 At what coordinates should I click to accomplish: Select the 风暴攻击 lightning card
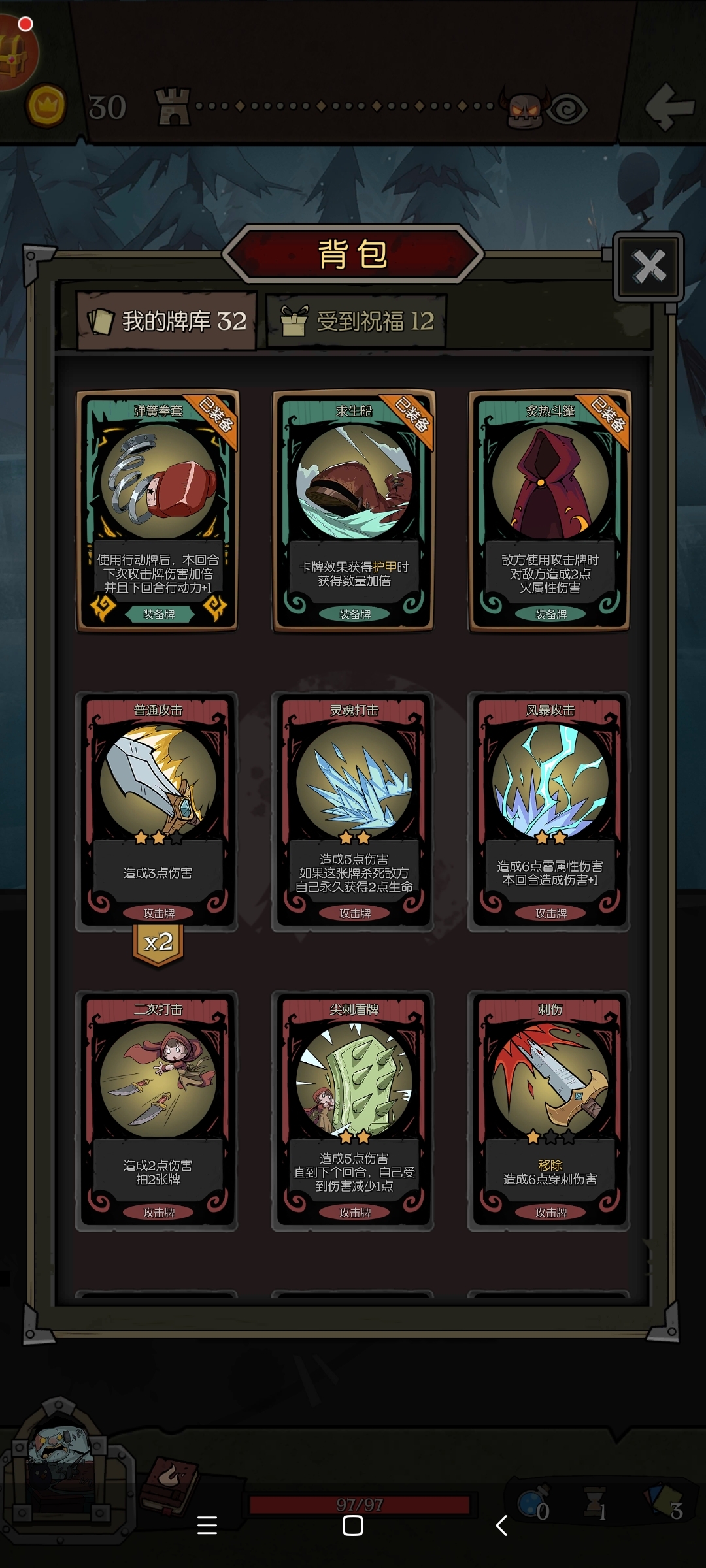point(549,811)
